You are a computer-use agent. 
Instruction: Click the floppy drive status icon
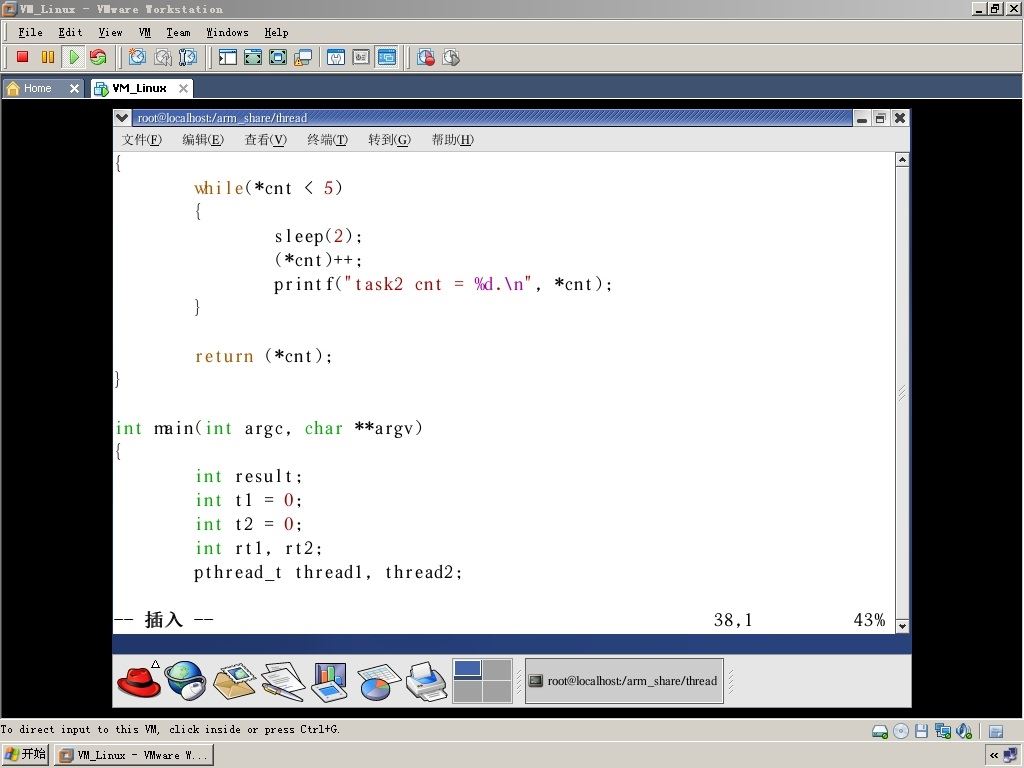pos(921,731)
